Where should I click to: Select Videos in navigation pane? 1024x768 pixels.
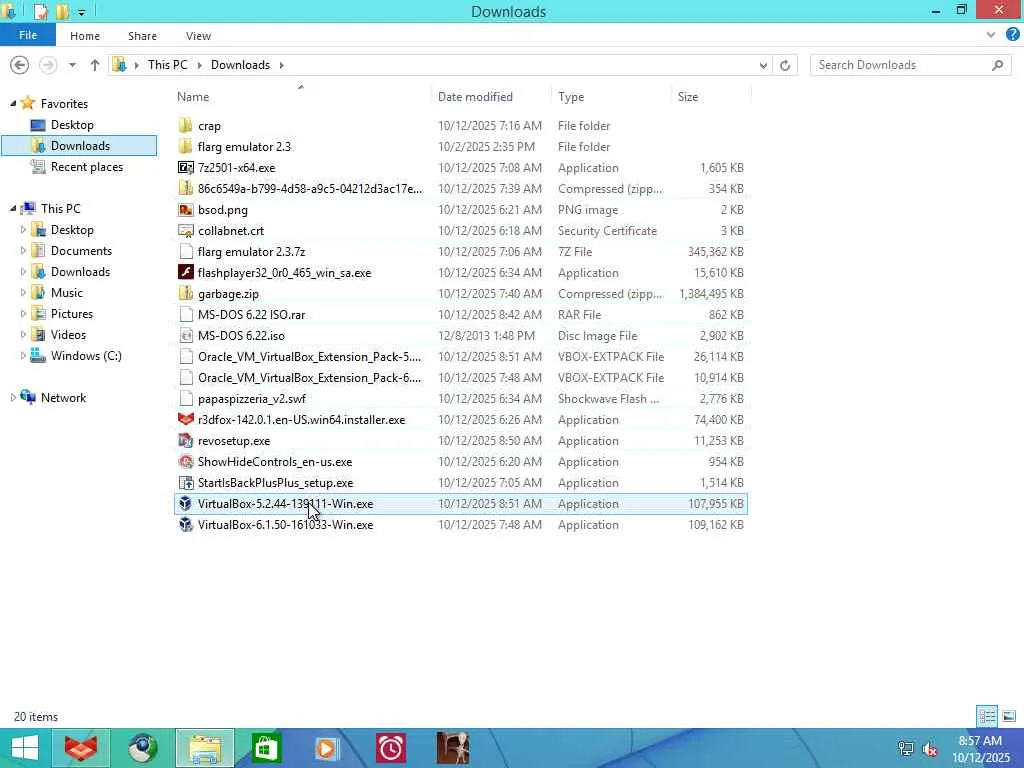pyautogui.click(x=68, y=334)
